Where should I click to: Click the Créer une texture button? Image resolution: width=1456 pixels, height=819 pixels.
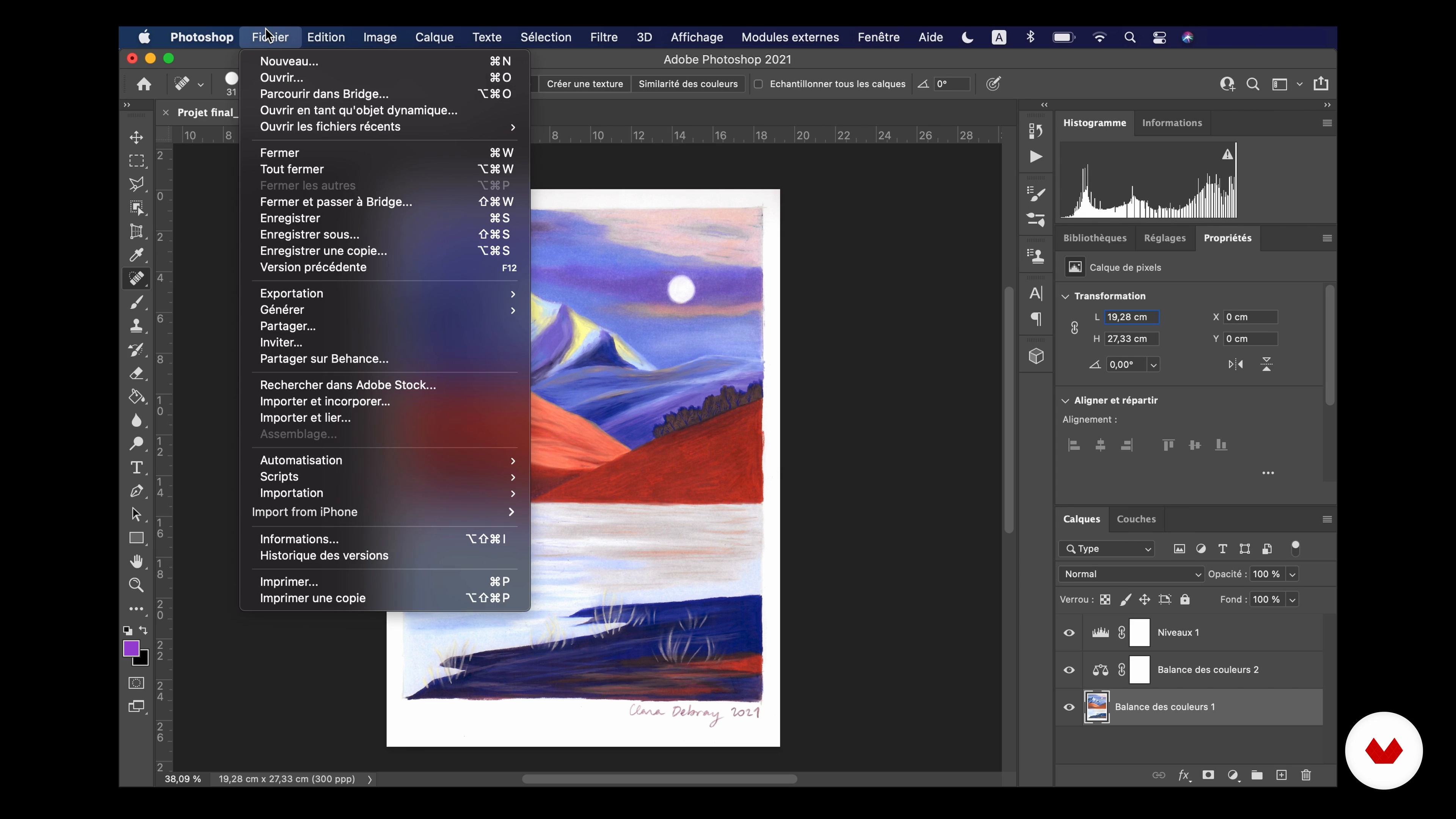pos(584,84)
